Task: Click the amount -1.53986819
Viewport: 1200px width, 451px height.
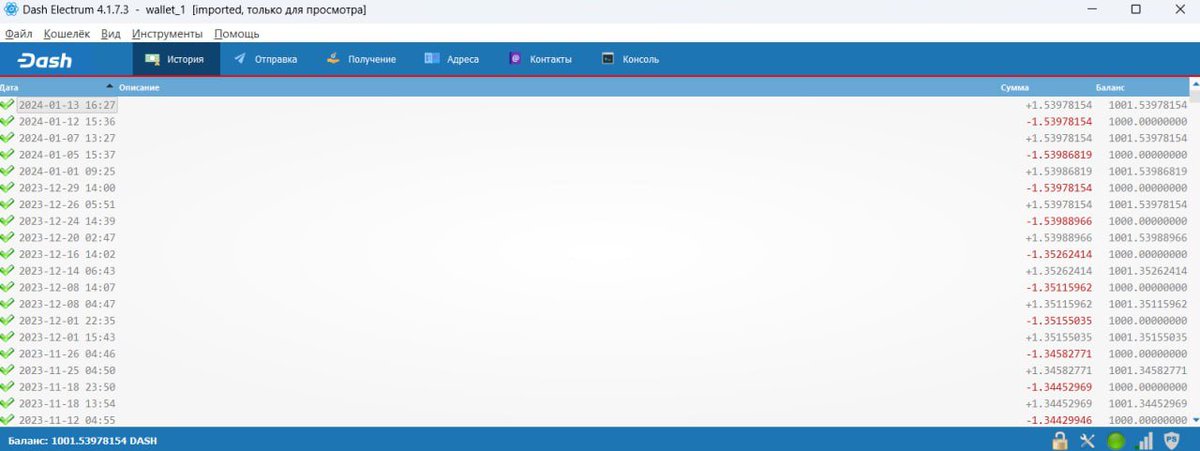Action: pyautogui.click(x=1059, y=155)
